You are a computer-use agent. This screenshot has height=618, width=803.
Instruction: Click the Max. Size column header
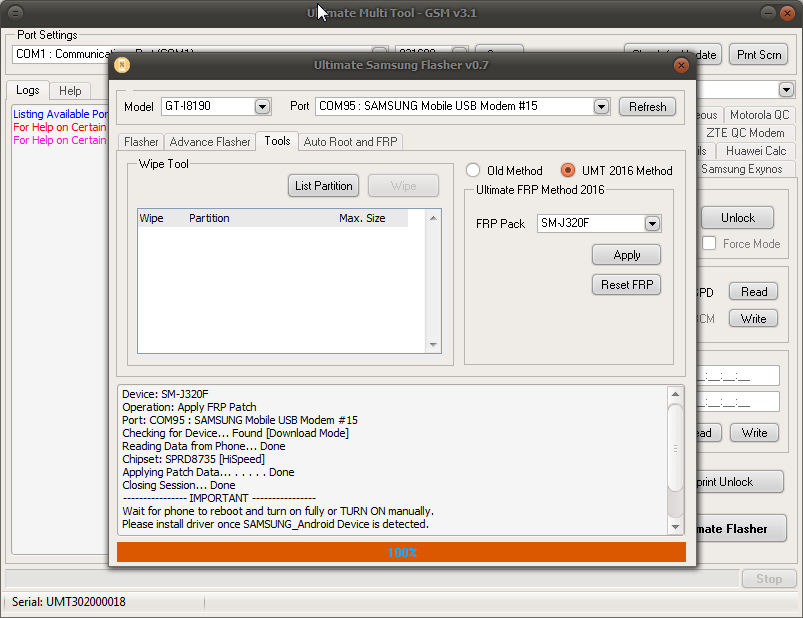(x=362, y=218)
